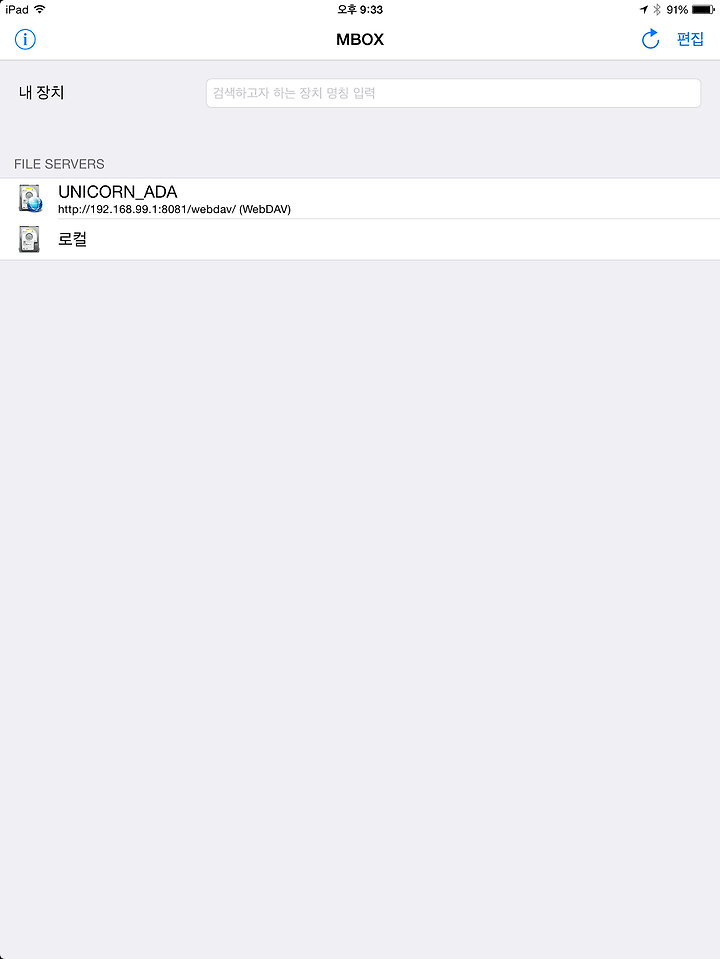Tap the FILE SERVERS section header
This screenshot has width=720, height=959.
(59, 164)
